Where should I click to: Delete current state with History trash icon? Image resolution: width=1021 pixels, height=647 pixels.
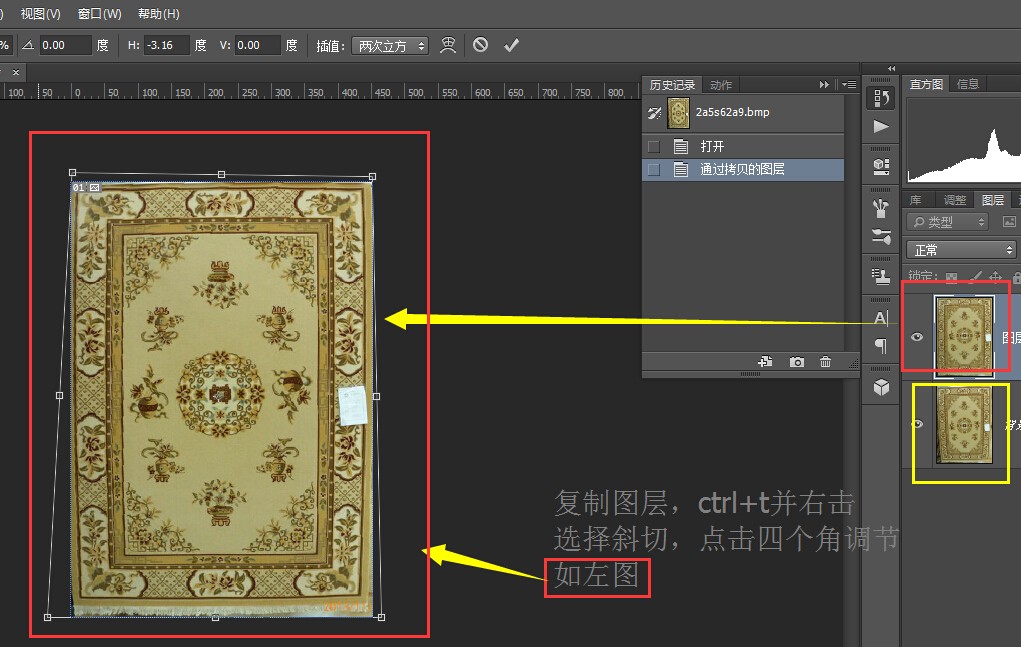click(825, 362)
